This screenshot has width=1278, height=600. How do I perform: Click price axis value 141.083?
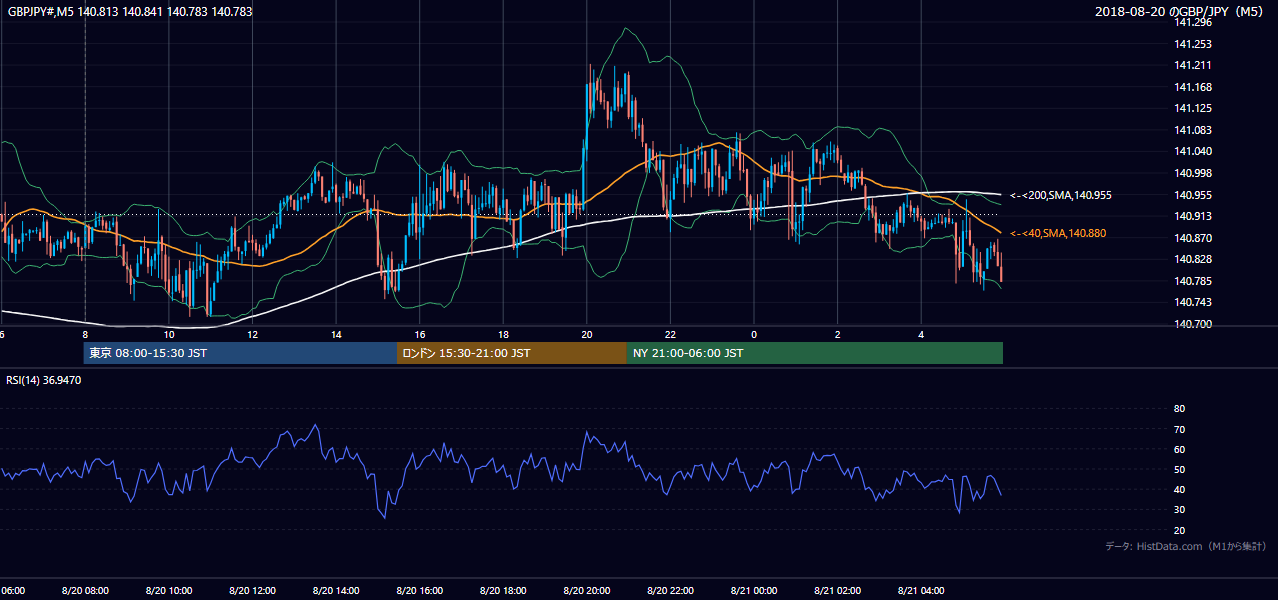(1193, 130)
